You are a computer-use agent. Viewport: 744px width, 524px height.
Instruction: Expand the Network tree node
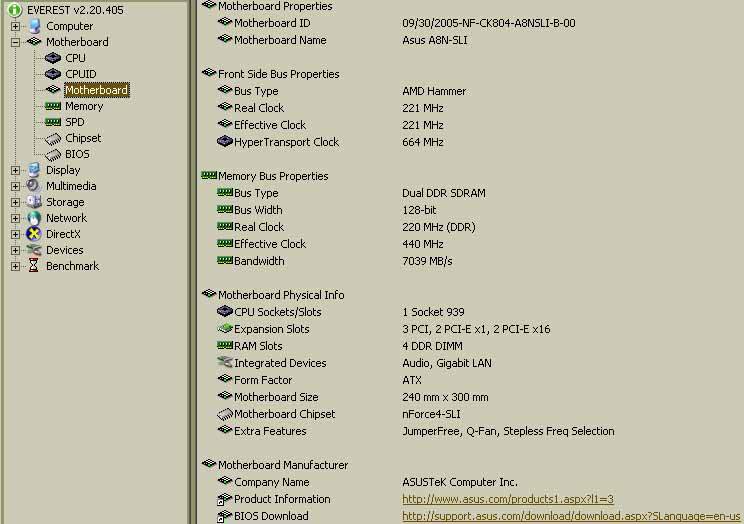coord(15,218)
